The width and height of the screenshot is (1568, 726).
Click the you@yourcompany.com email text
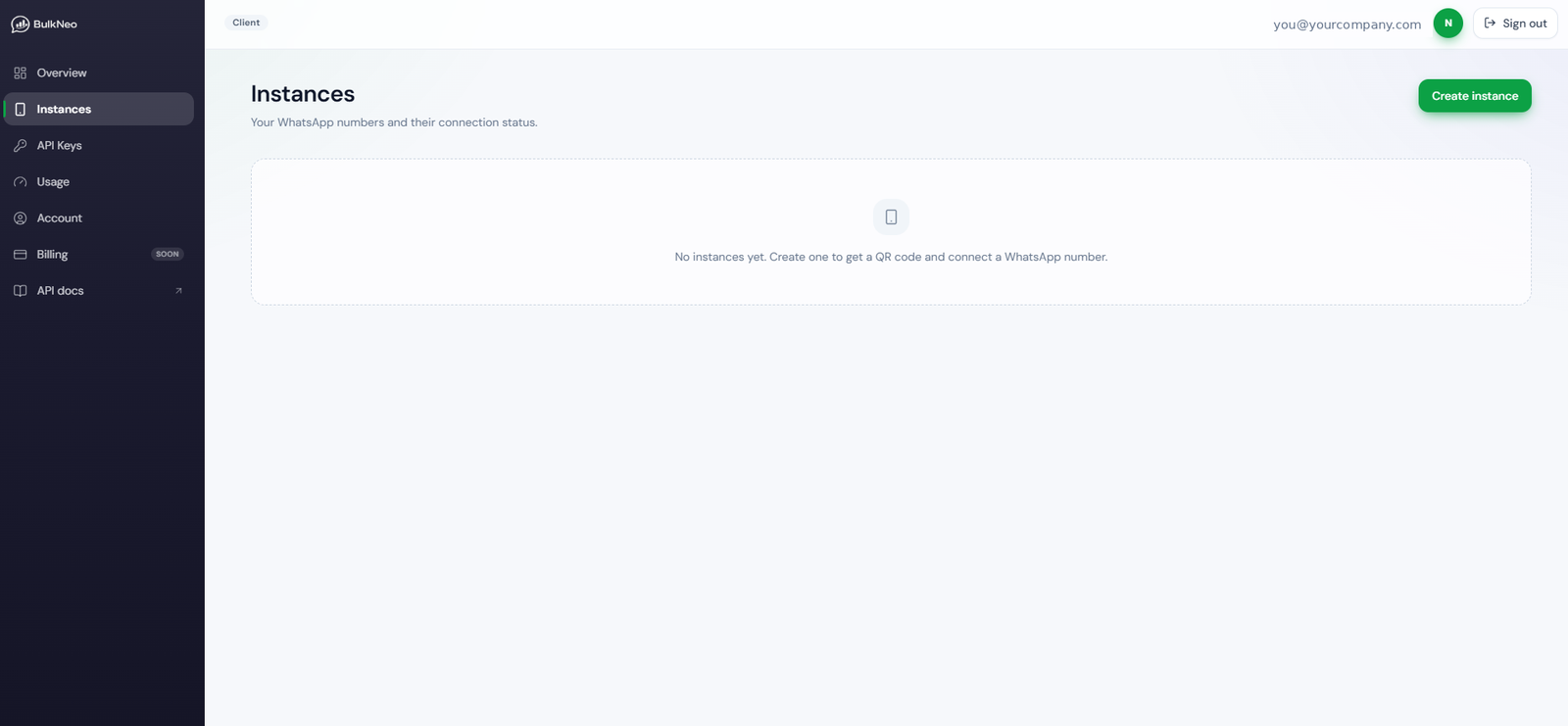point(1347,24)
